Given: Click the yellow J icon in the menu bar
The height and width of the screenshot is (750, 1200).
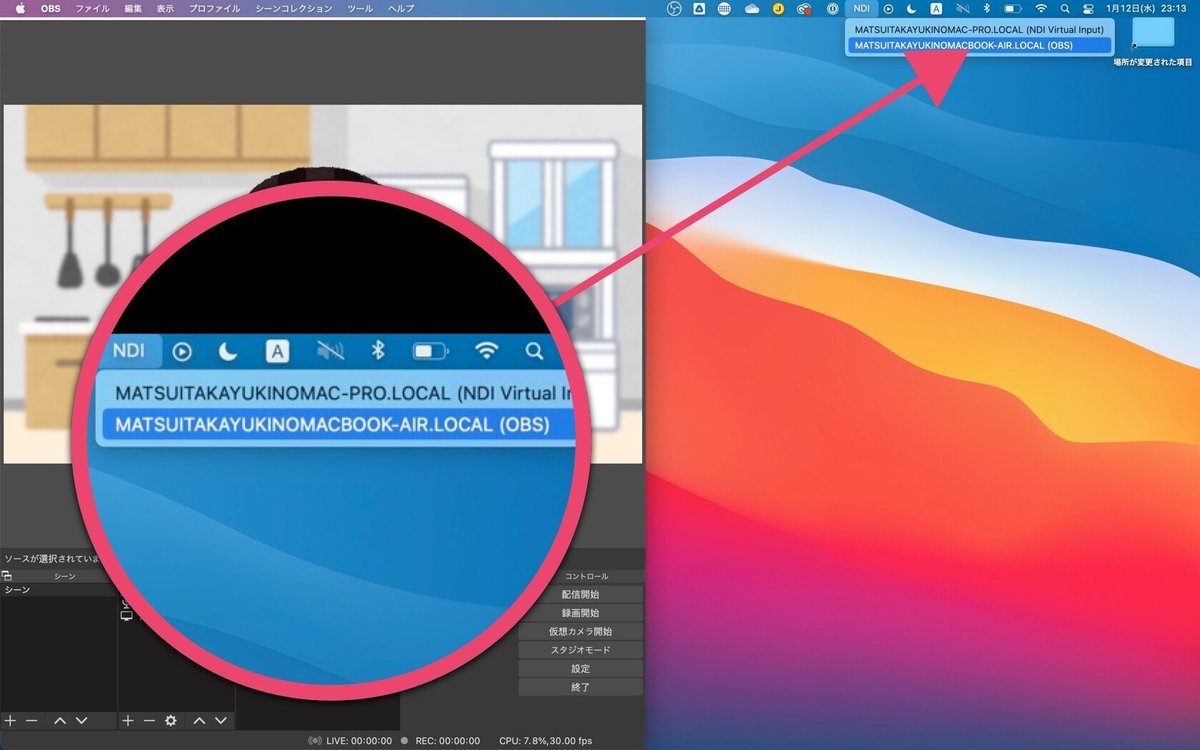Looking at the screenshot, I should pos(778,8).
